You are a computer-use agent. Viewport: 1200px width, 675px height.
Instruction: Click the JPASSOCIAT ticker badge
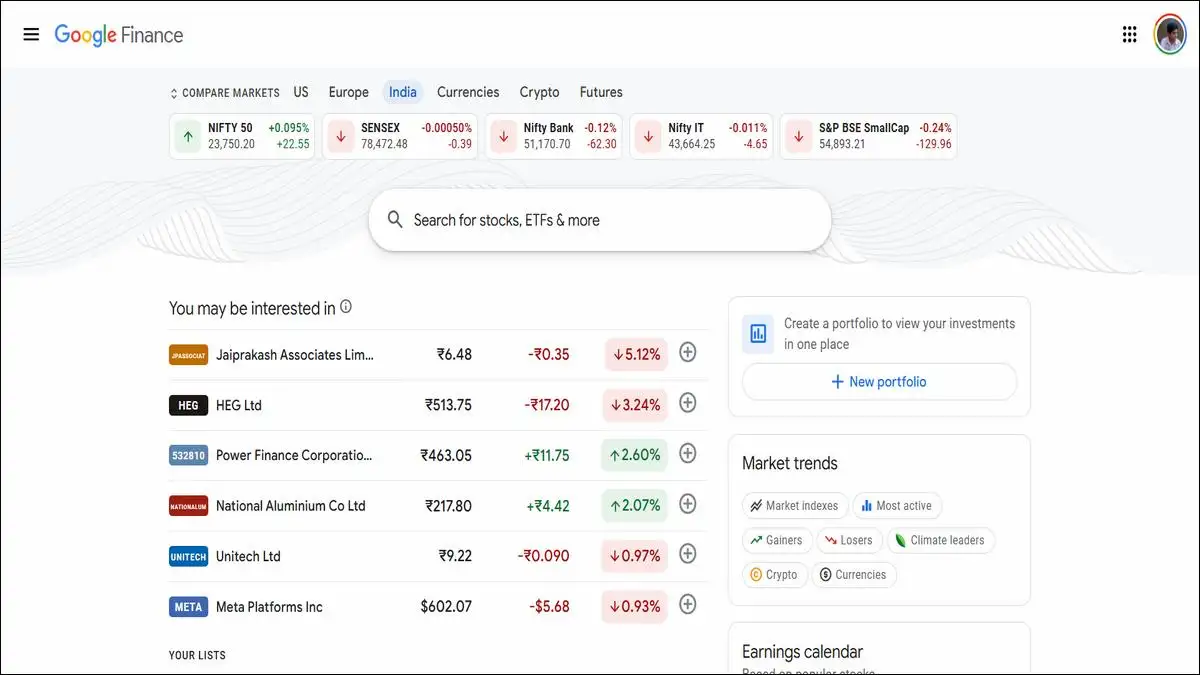click(x=188, y=355)
